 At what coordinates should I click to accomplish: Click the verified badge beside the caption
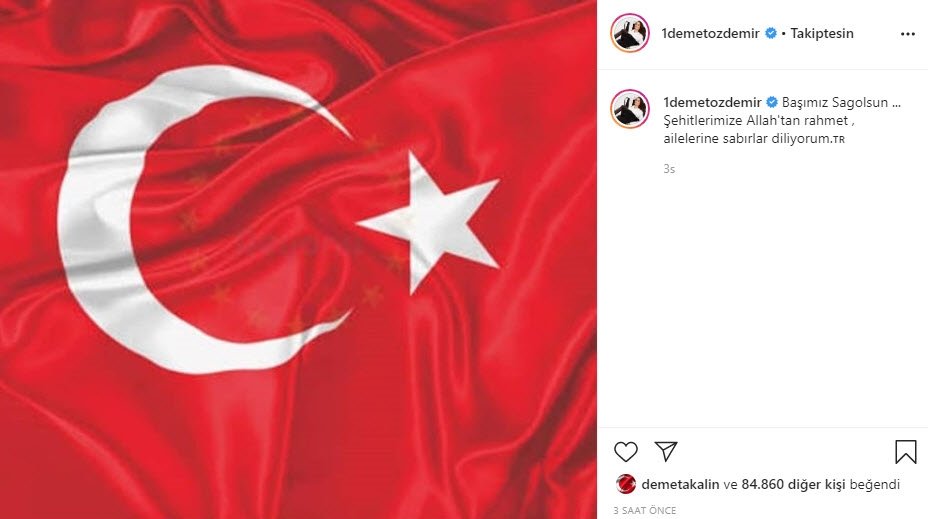[772, 102]
